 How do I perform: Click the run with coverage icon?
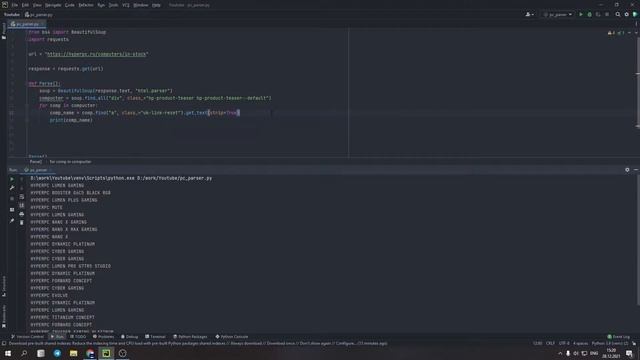click(598, 15)
